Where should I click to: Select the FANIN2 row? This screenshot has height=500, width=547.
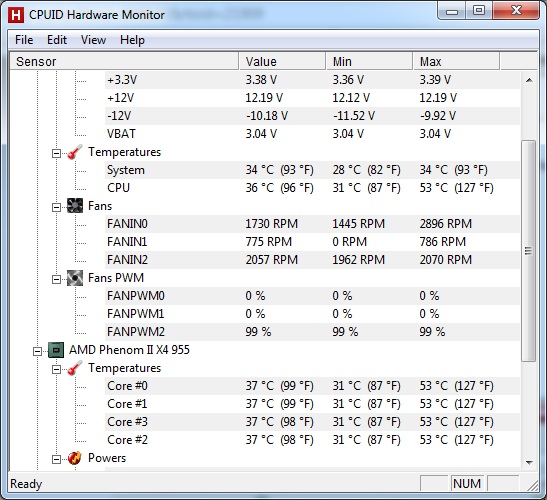312,260
